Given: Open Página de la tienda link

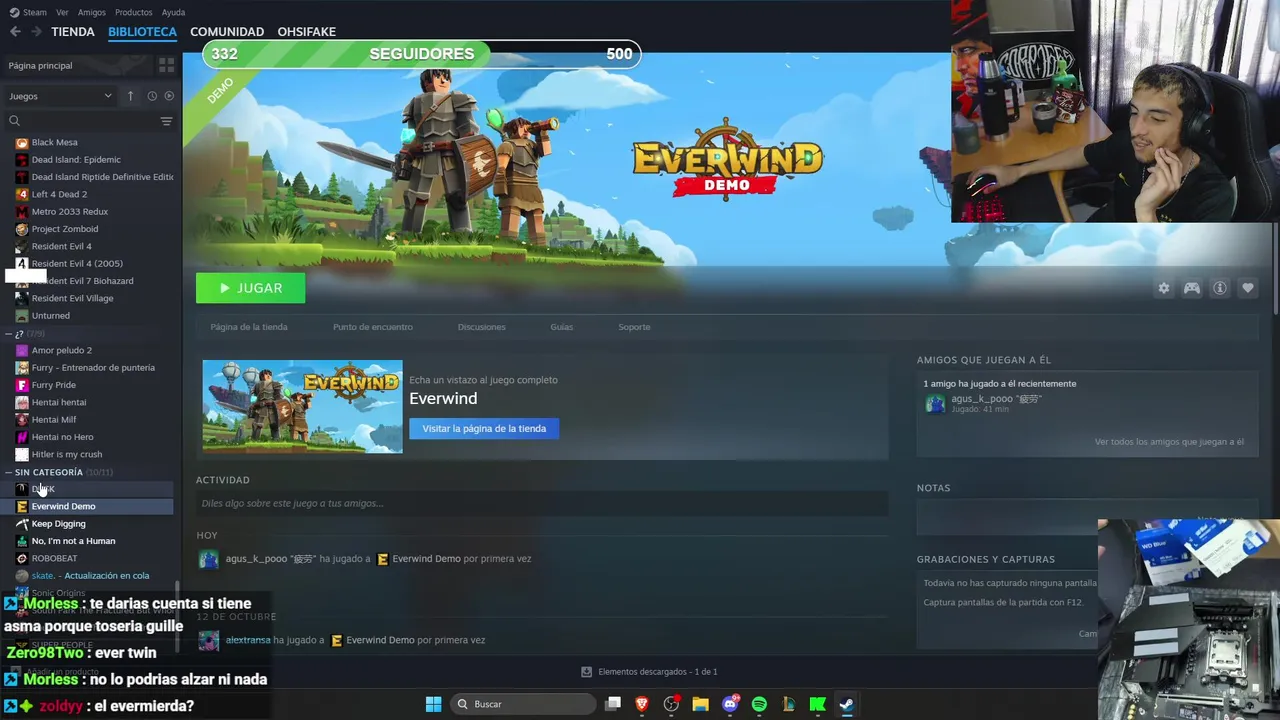Looking at the screenshot, I should tap(249, 327).
